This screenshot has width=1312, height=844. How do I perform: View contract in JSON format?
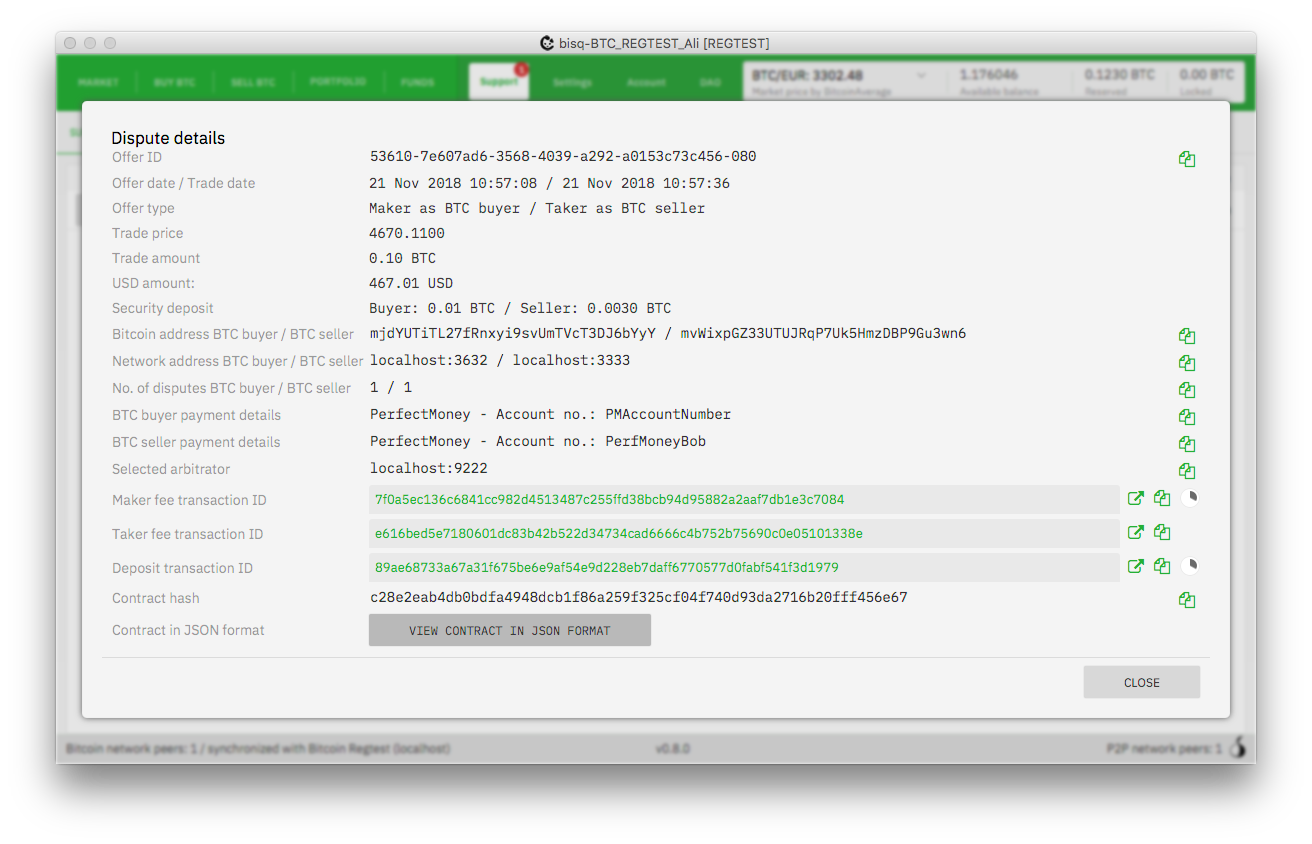(x=510, y=630)
